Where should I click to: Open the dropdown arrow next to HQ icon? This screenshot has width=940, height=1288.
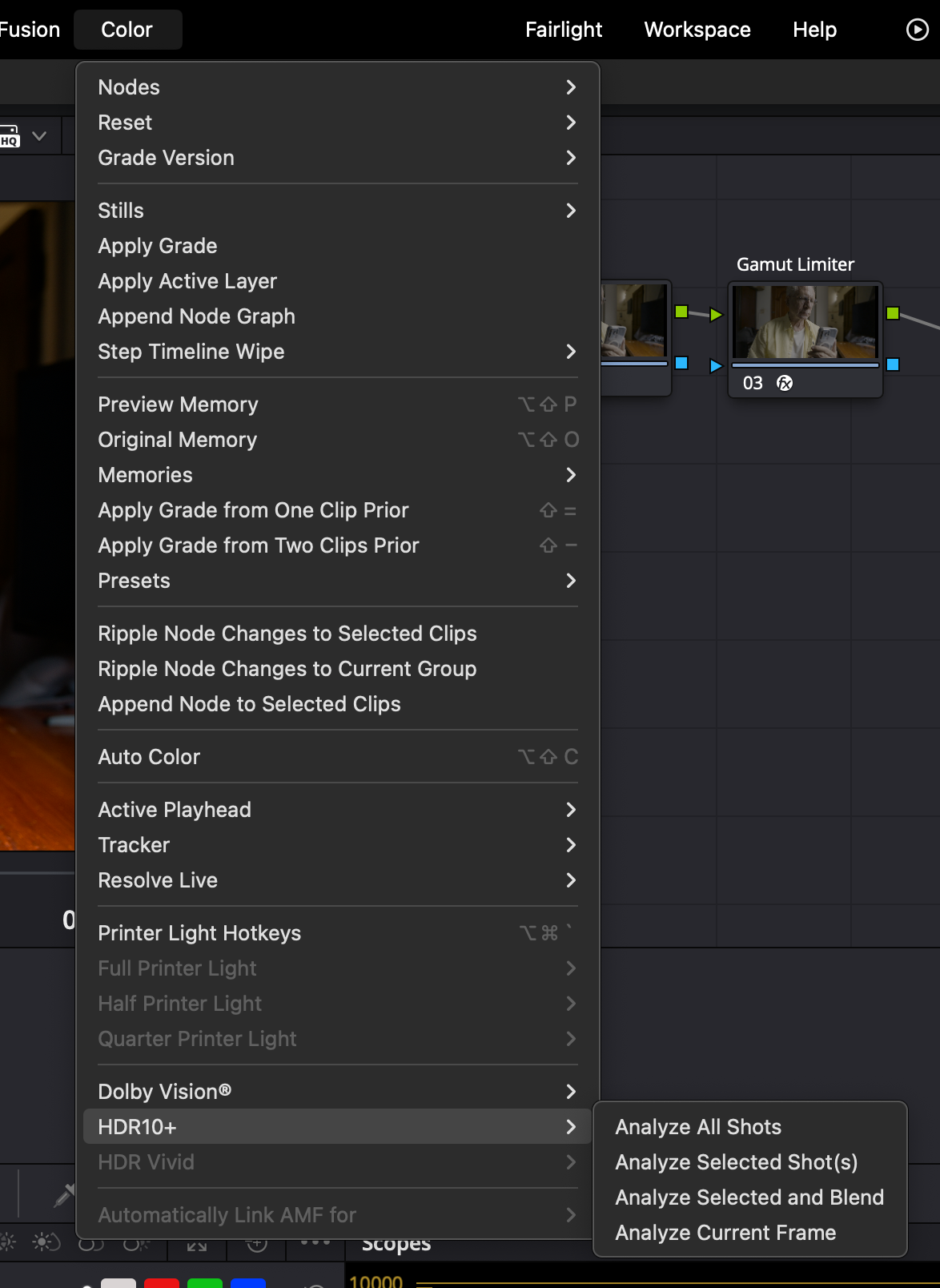(39, 136)
